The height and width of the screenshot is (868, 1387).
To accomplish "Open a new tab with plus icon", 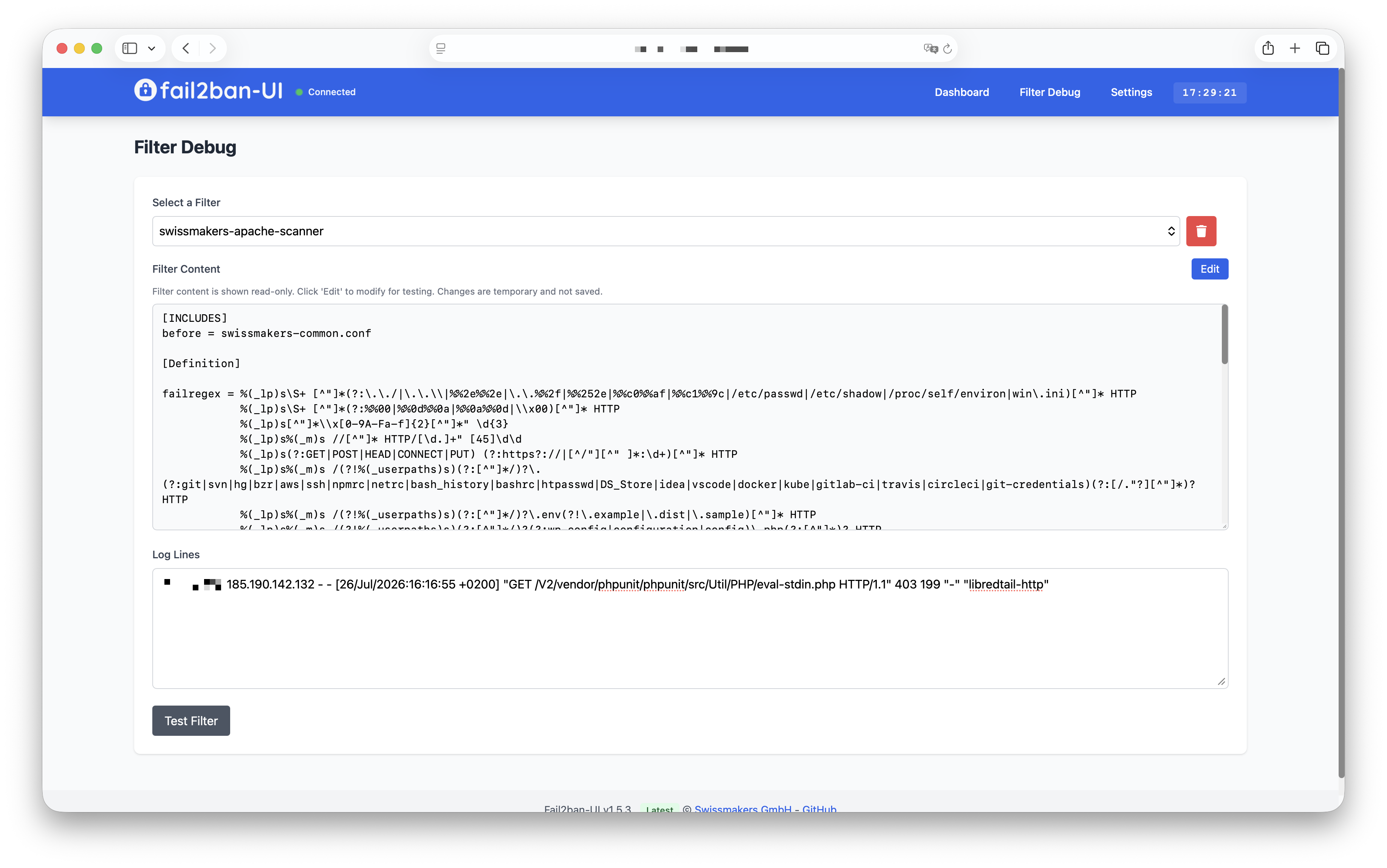I will click(x=1294, y=48).
